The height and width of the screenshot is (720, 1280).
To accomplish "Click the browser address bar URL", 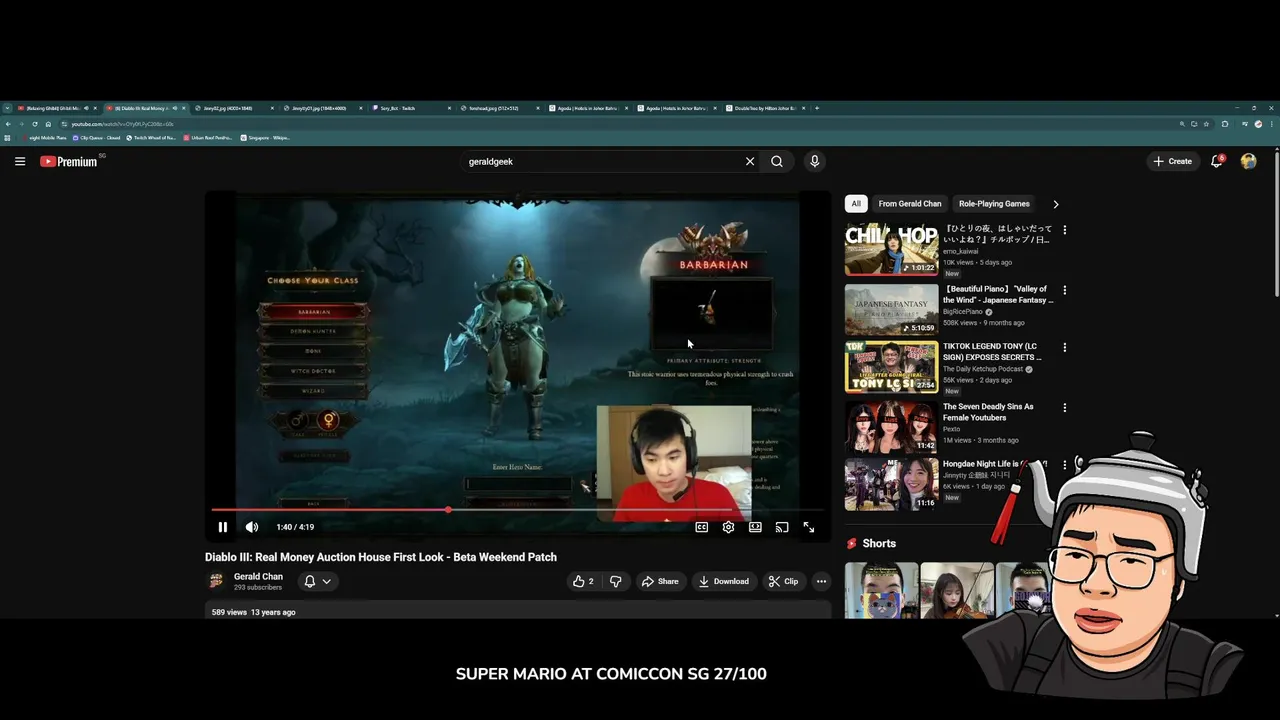I will point(122,124).
